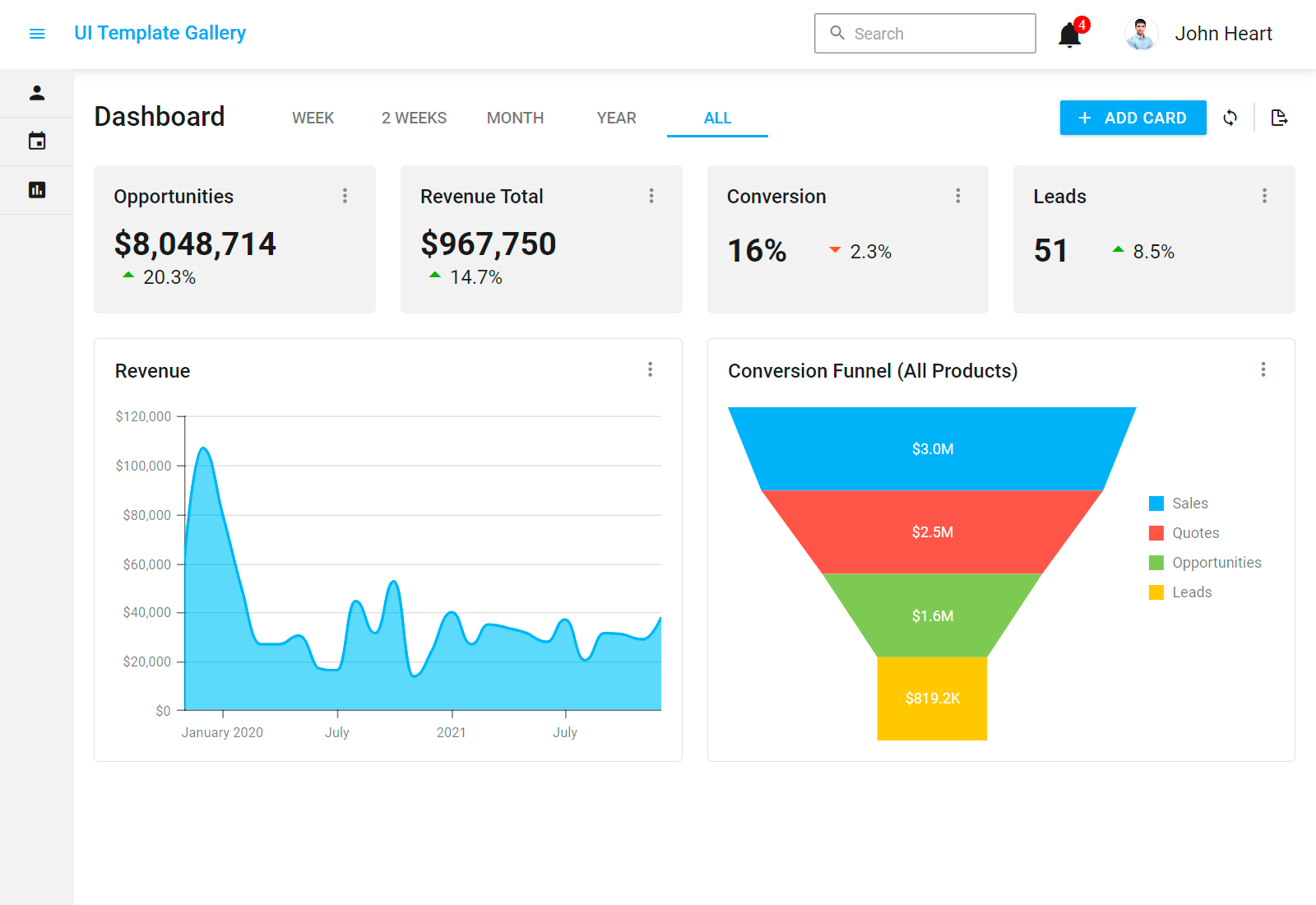Select the charts icon in sidebar
The width and height of the screenshot is (1316, 905).
tap(37, 189)
